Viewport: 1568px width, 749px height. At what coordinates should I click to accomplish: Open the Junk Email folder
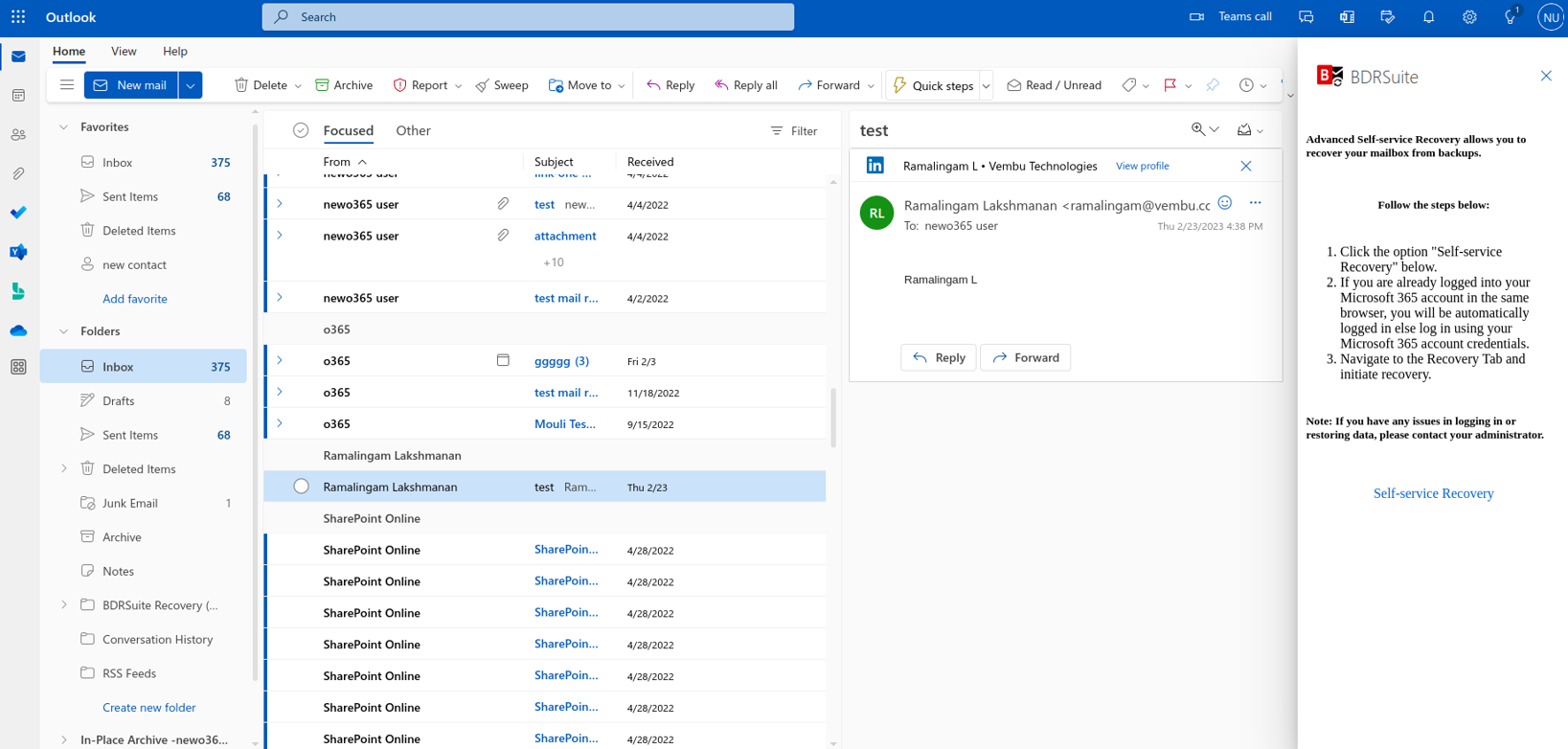[144, 503]
